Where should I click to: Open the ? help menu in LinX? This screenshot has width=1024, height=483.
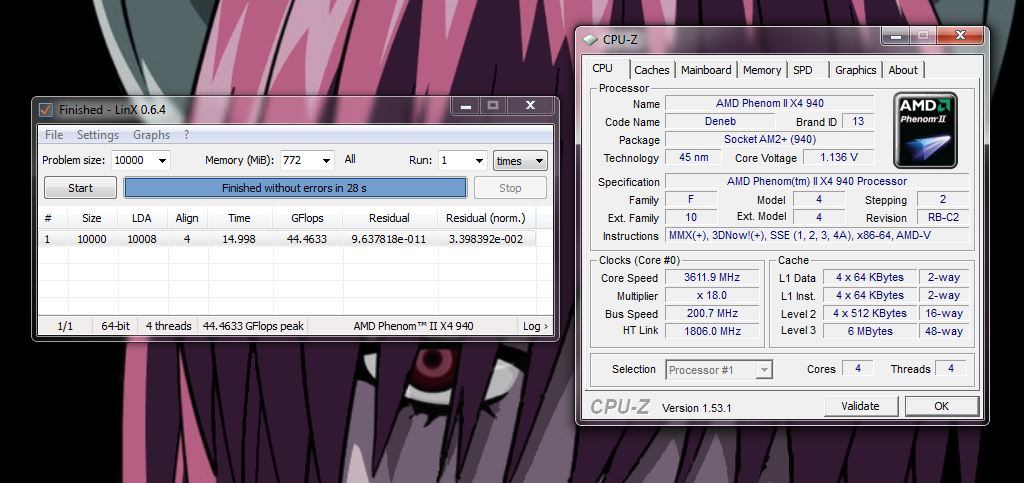[x=186, y=135]
